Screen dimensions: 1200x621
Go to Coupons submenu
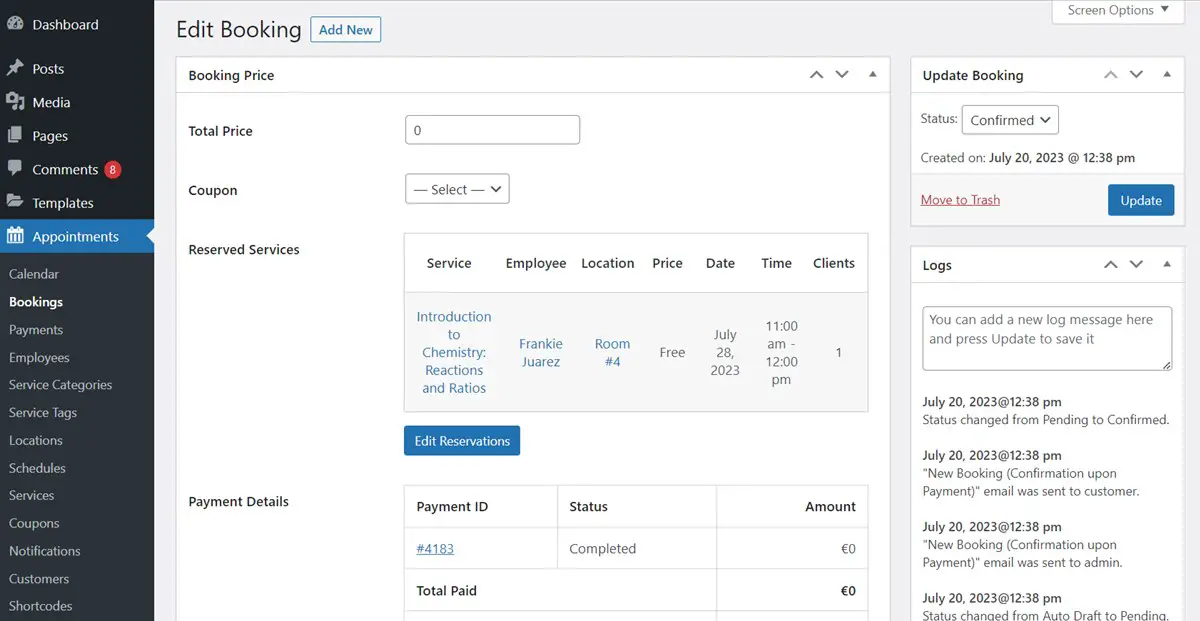[34, 524]
